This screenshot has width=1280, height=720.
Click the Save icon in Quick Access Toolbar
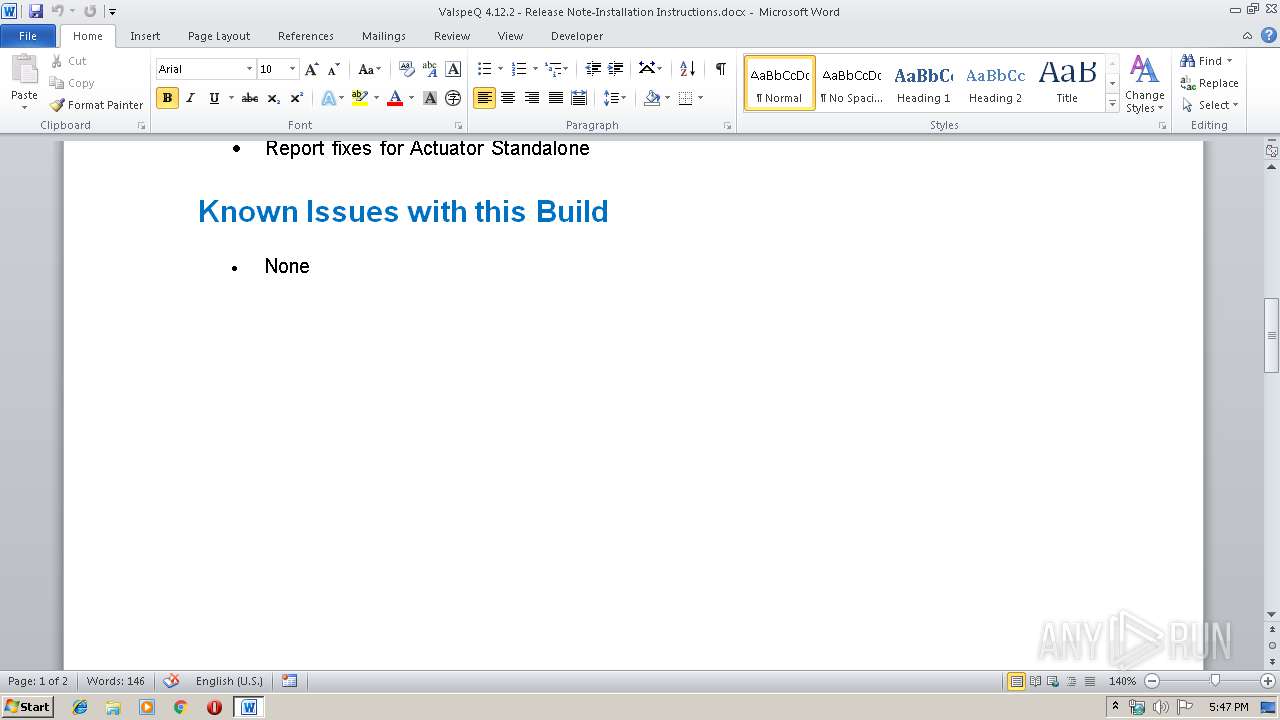click(36, 11)
